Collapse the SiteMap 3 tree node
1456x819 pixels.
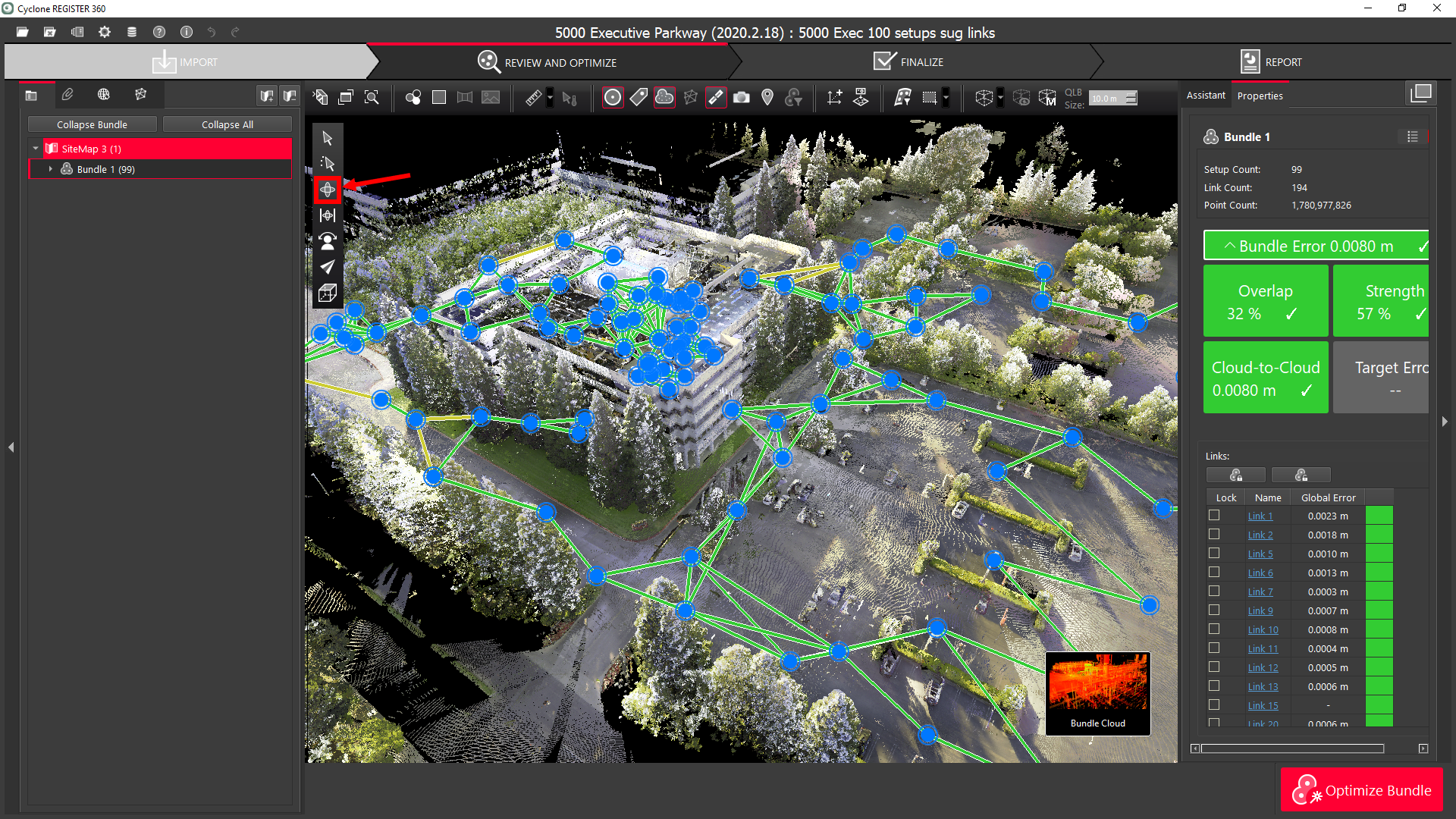tap(36, 149)
